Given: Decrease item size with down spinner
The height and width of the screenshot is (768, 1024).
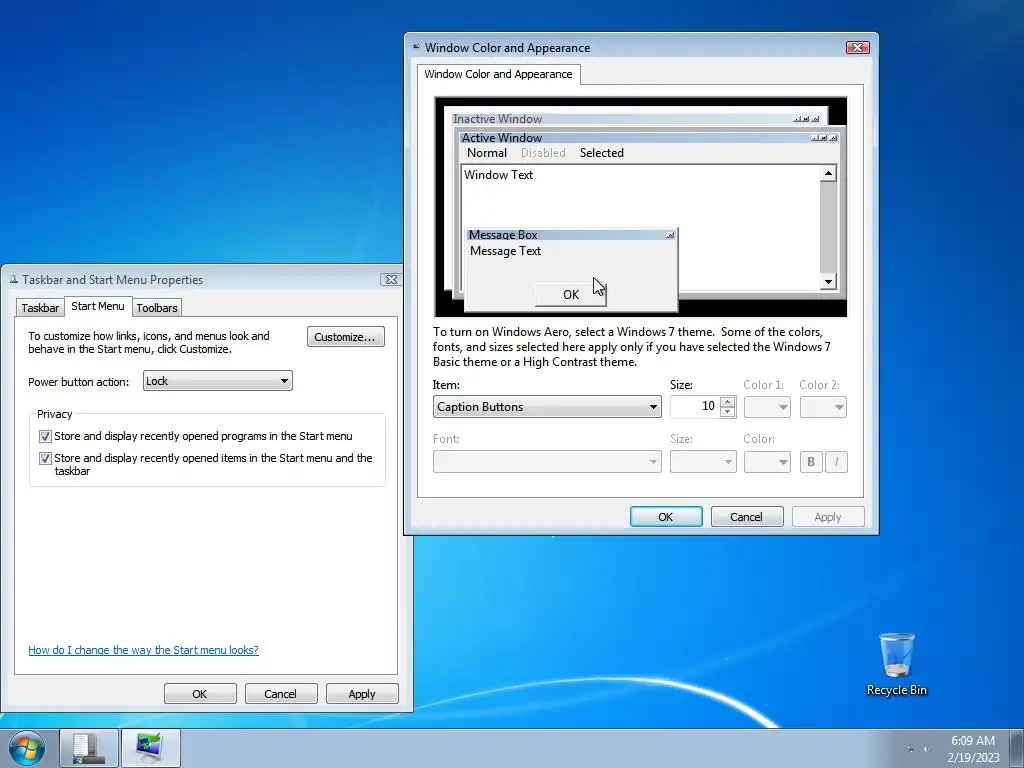Looking at the screenshot, I should 728,412.
